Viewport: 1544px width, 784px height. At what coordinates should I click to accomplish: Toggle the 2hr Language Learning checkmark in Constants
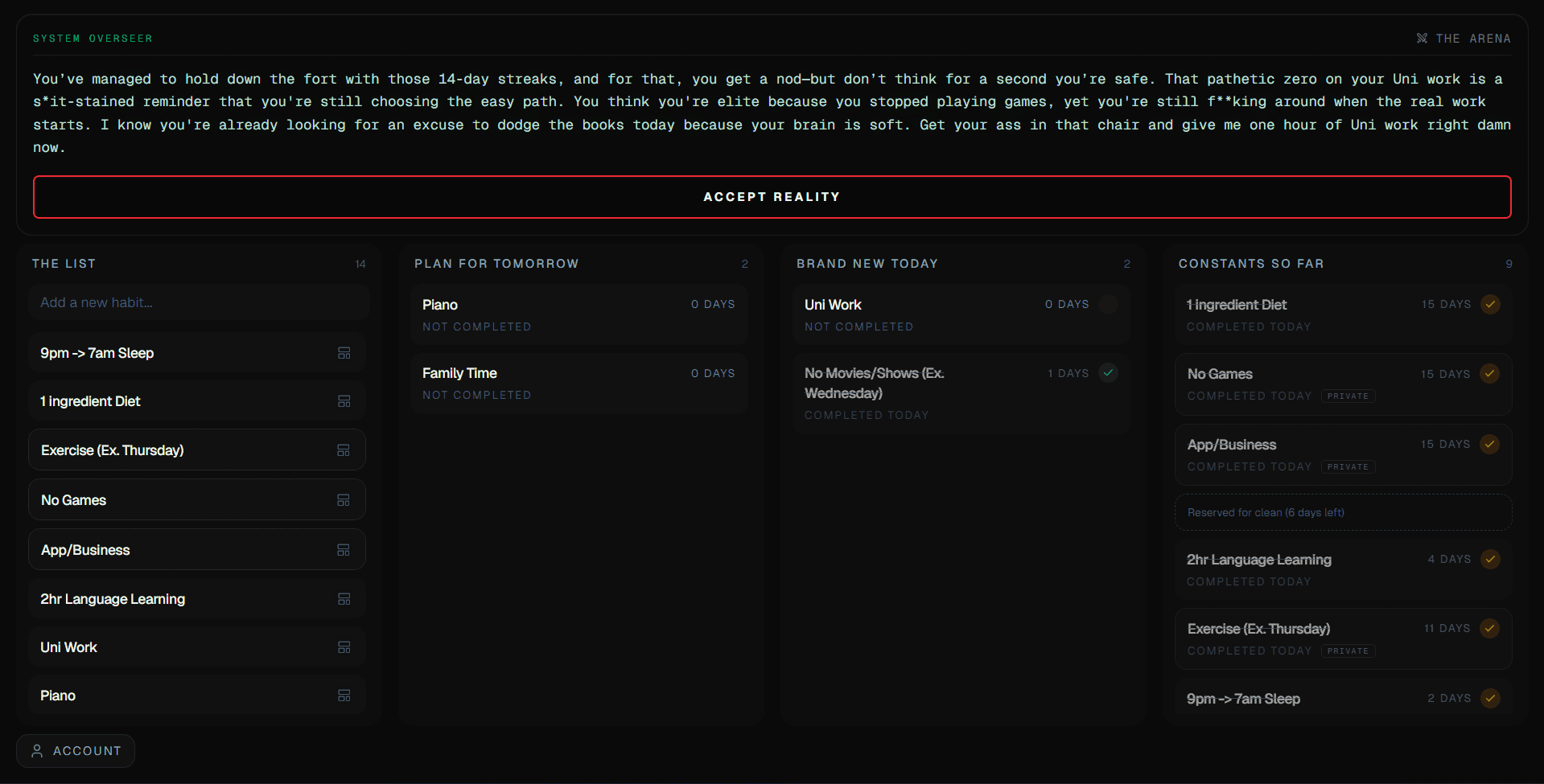click(1490, 559)
